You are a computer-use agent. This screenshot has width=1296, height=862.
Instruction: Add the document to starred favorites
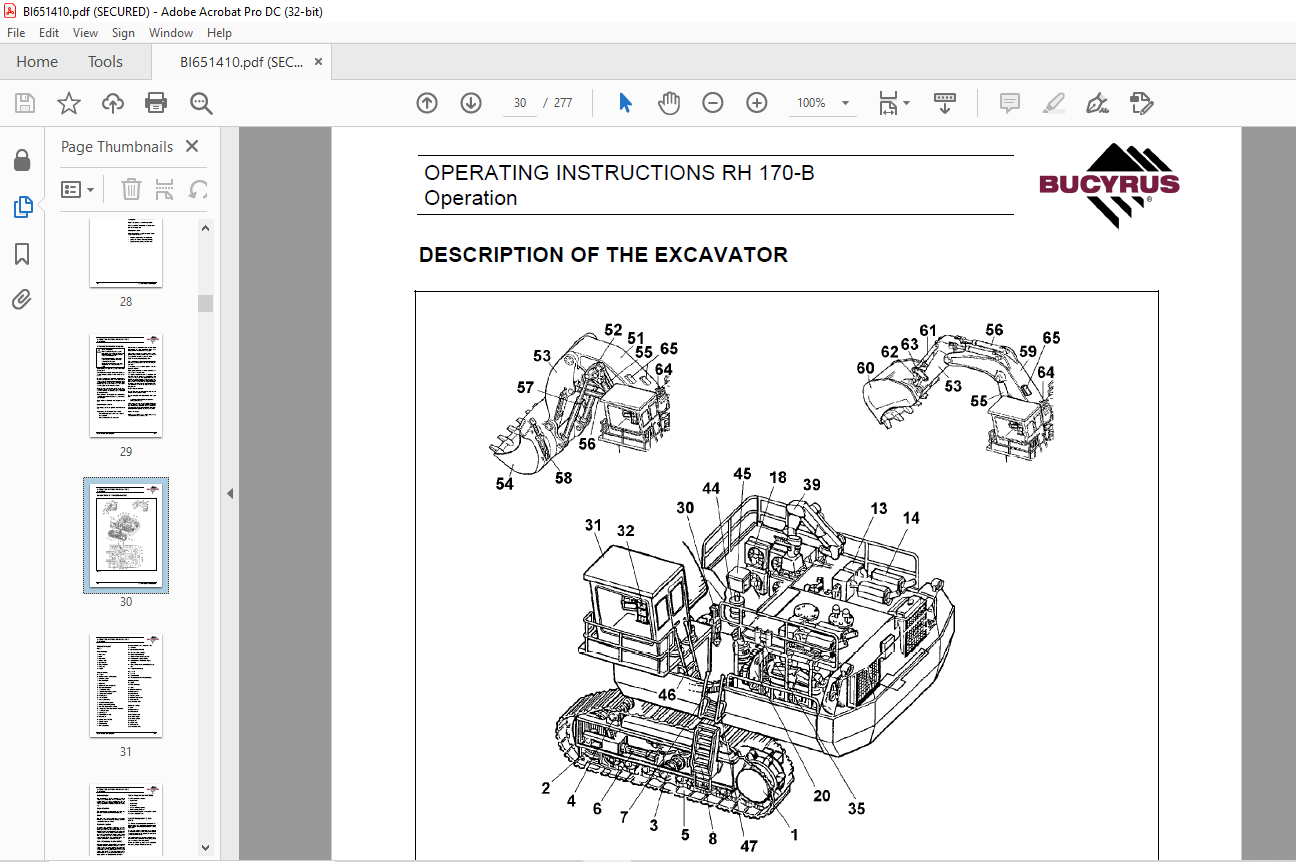coord(68,103)
